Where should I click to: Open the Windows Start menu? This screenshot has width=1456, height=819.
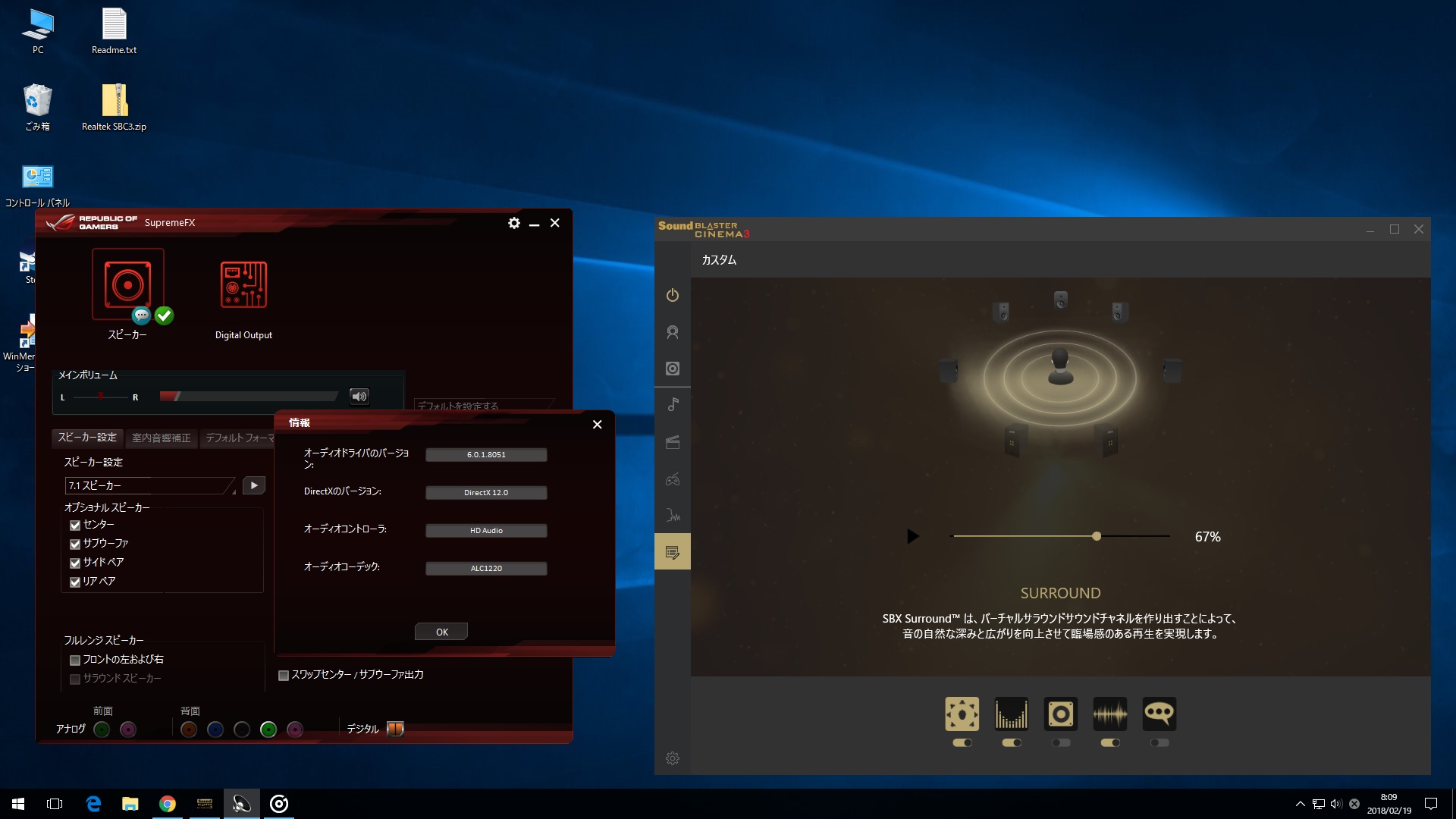tap(18, 804)
